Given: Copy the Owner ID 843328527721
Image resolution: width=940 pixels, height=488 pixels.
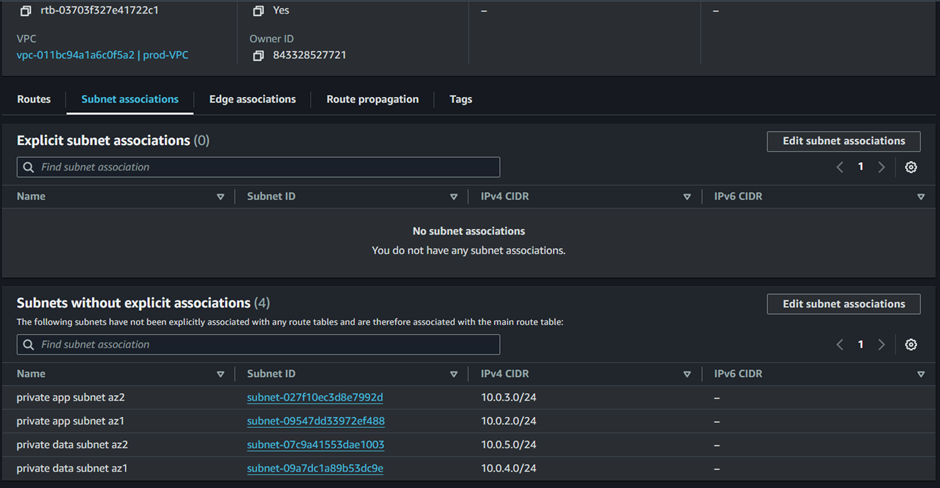Looking at the screenshot, I should pyautogui.click(x=258, y=55).
